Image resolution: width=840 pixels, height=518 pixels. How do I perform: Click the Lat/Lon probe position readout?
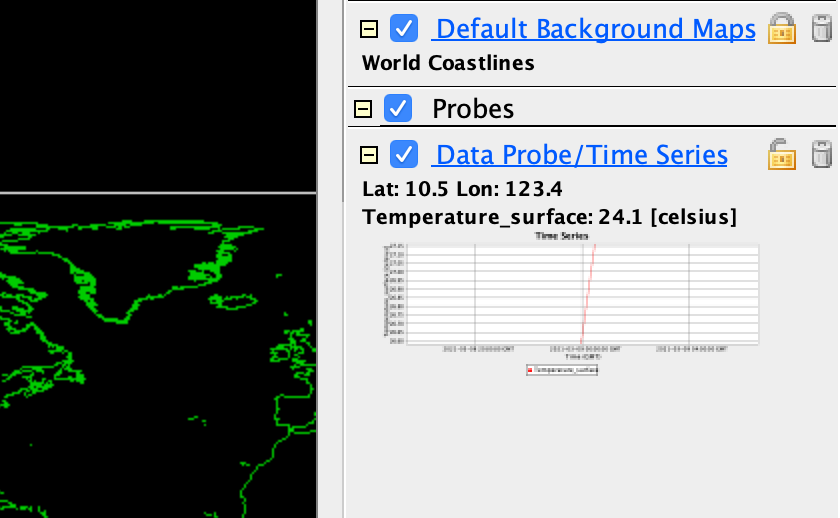click(x=467, y=189)
